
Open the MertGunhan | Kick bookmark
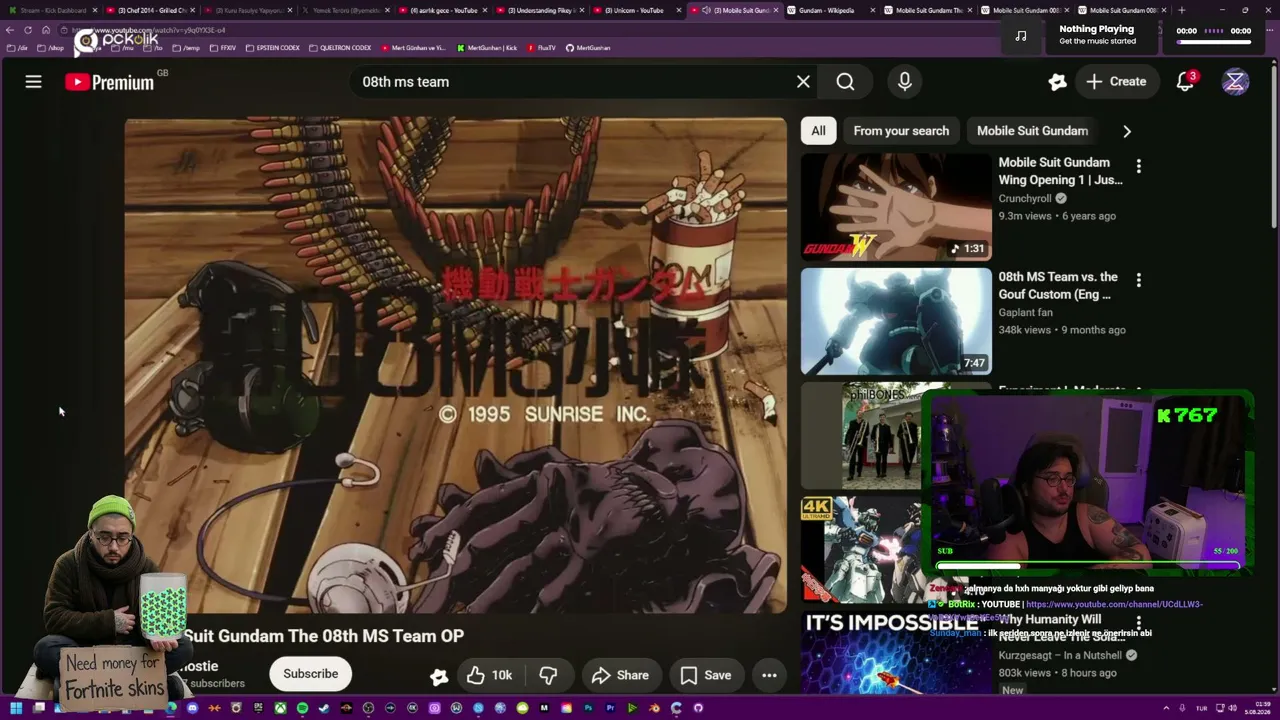coord(487,48)
